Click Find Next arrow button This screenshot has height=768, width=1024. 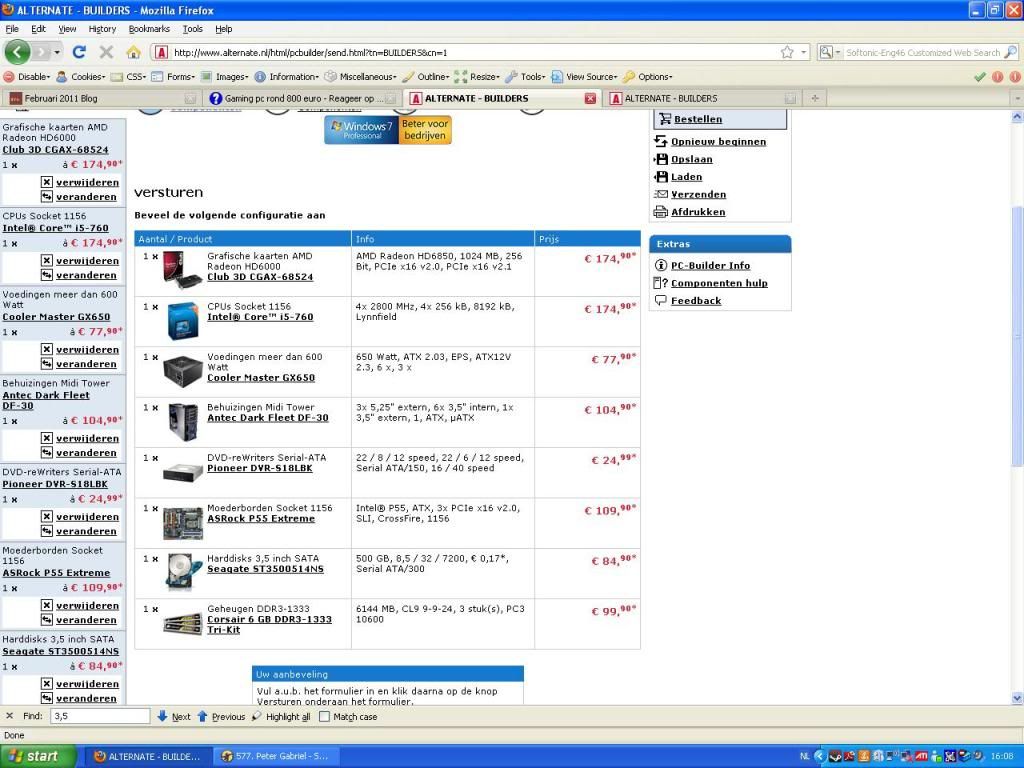point(174,716)
